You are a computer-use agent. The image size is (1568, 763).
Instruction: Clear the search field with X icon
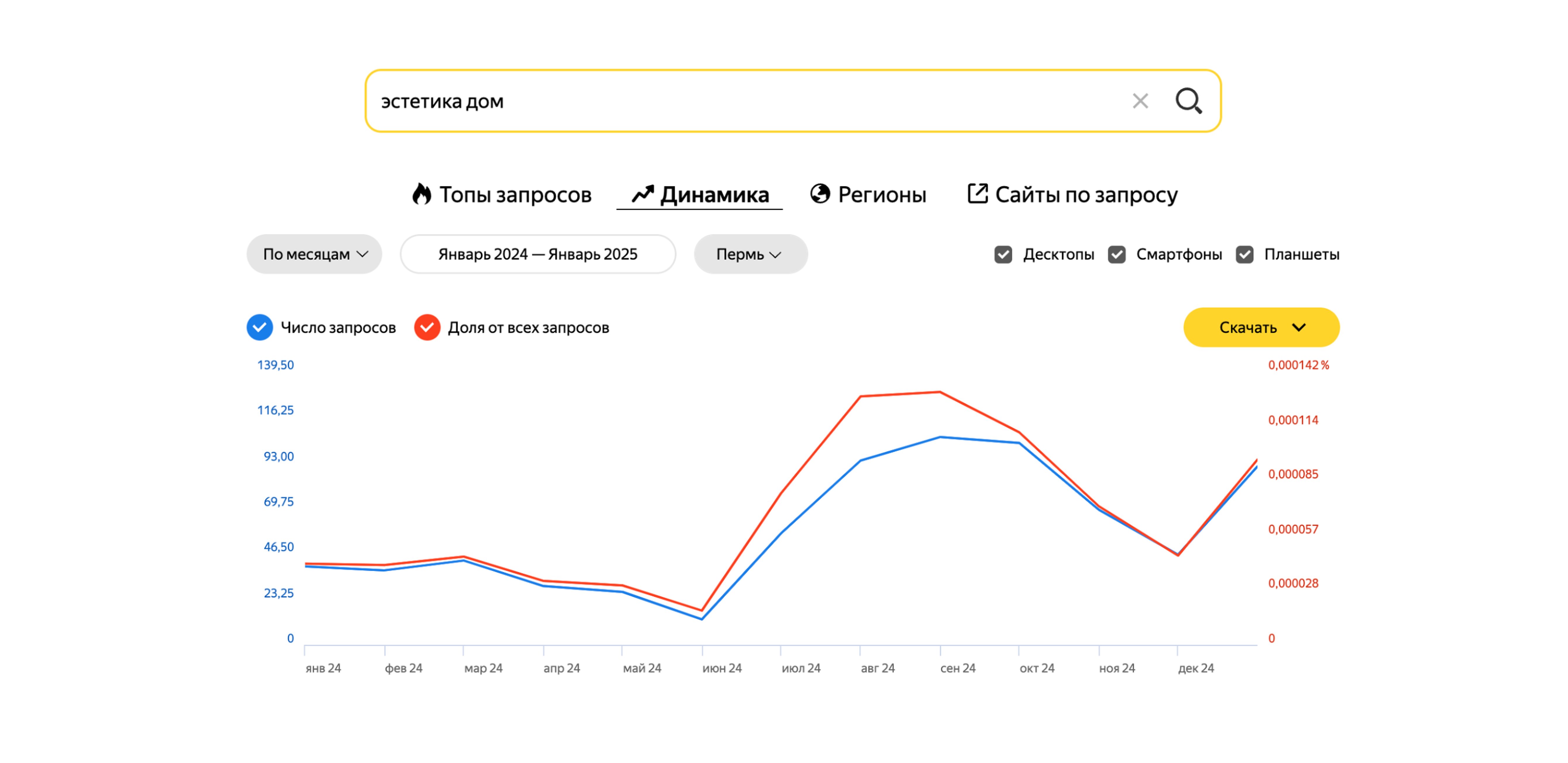tap(1140, 101)
